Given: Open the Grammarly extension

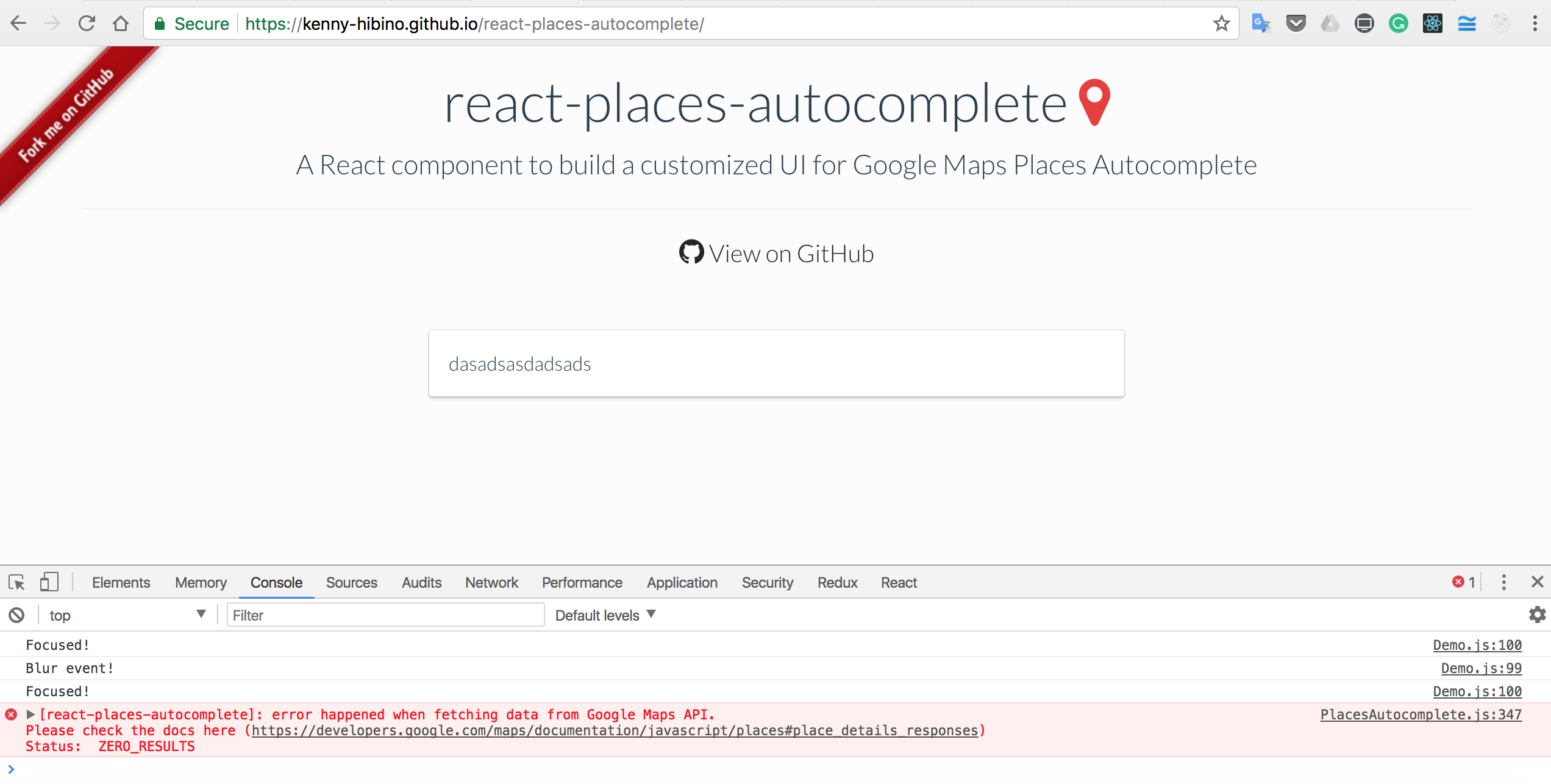Looking at the screenshot, I should pos(1398,23).
